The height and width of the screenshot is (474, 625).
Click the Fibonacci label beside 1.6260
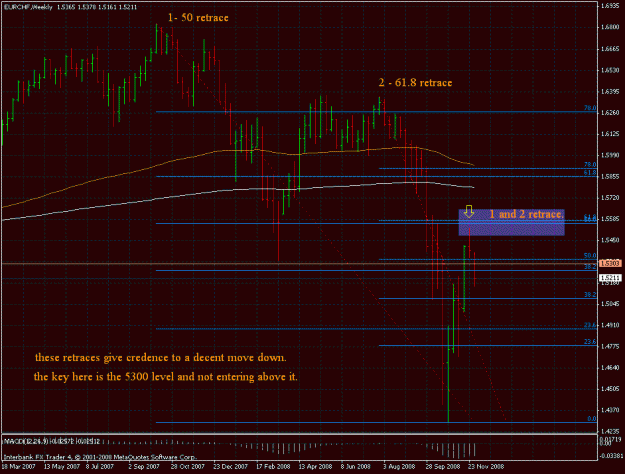(590, 108)
